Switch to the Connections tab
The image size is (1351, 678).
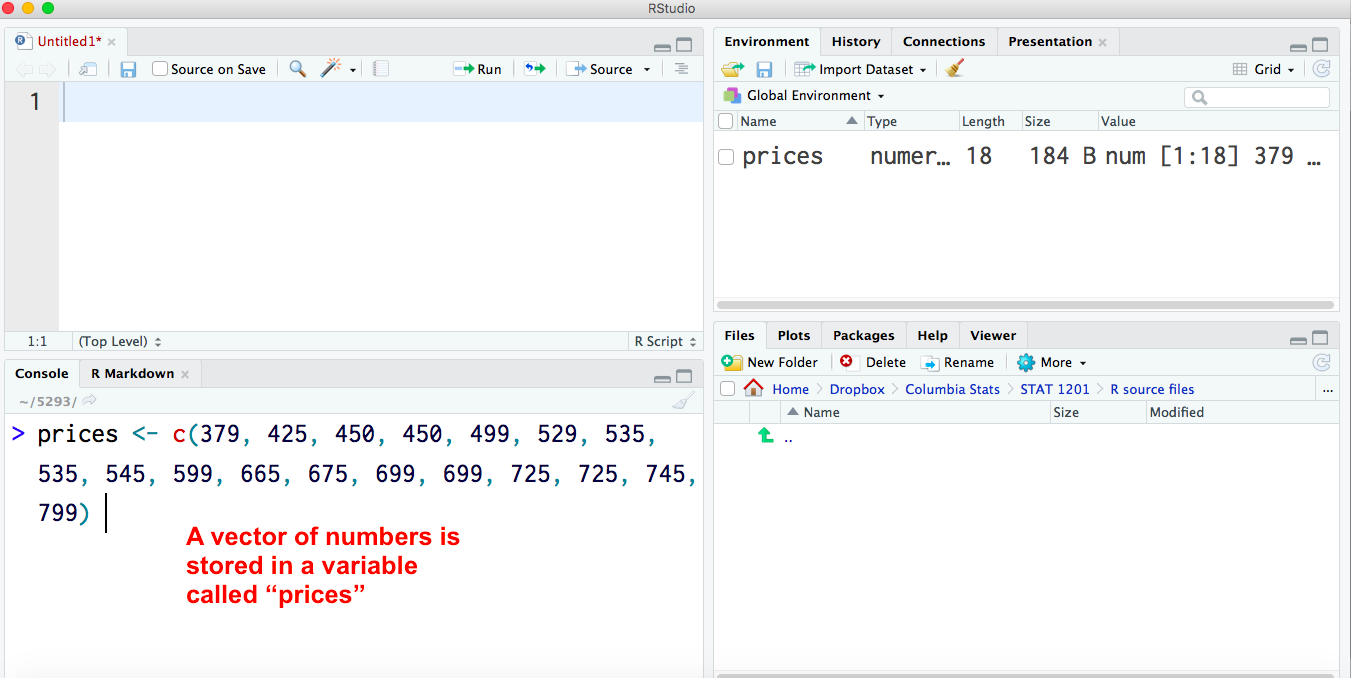pos(944,41)
